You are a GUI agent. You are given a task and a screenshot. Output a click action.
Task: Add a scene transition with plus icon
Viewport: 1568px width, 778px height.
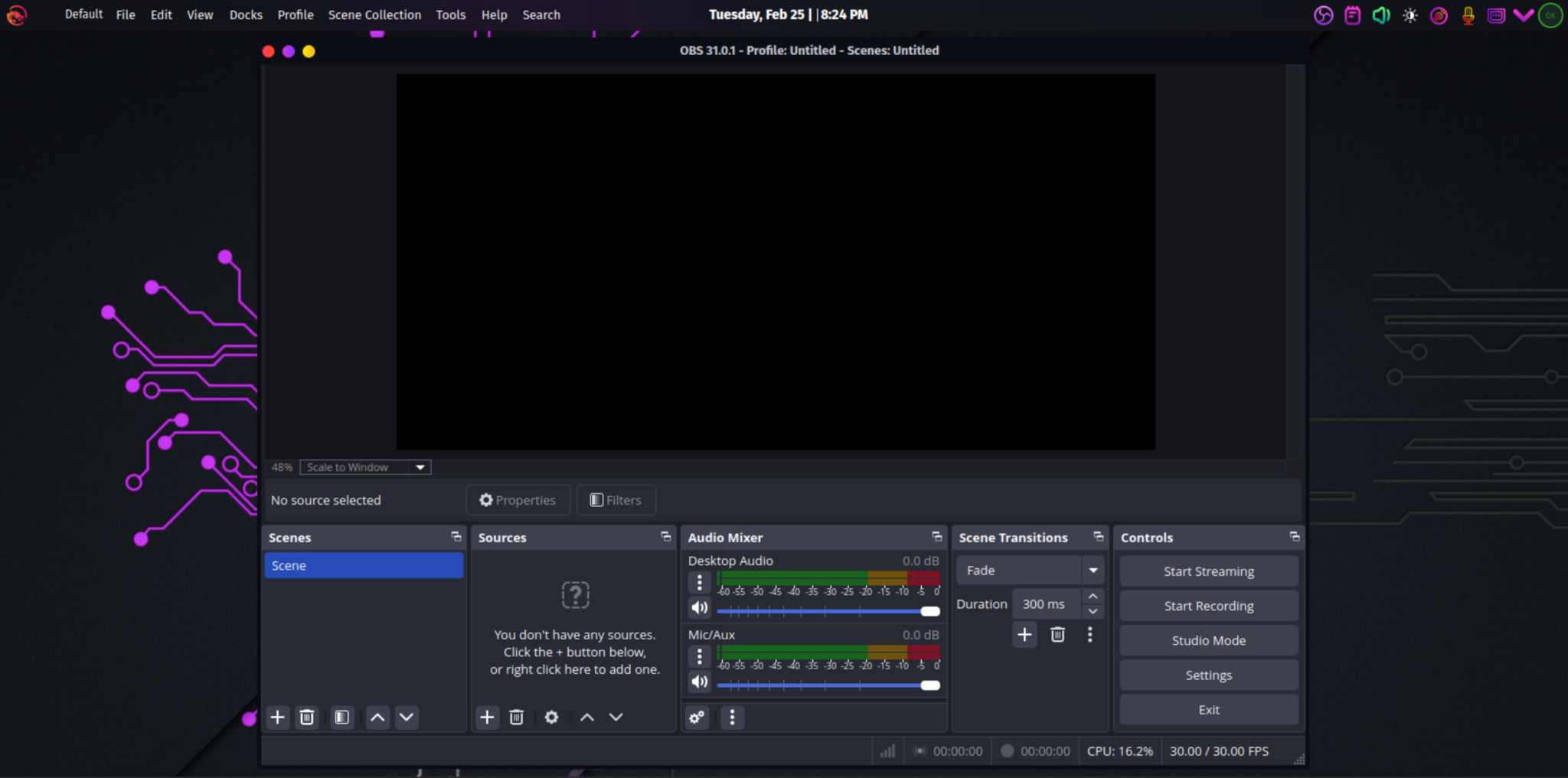(1024, 634)
